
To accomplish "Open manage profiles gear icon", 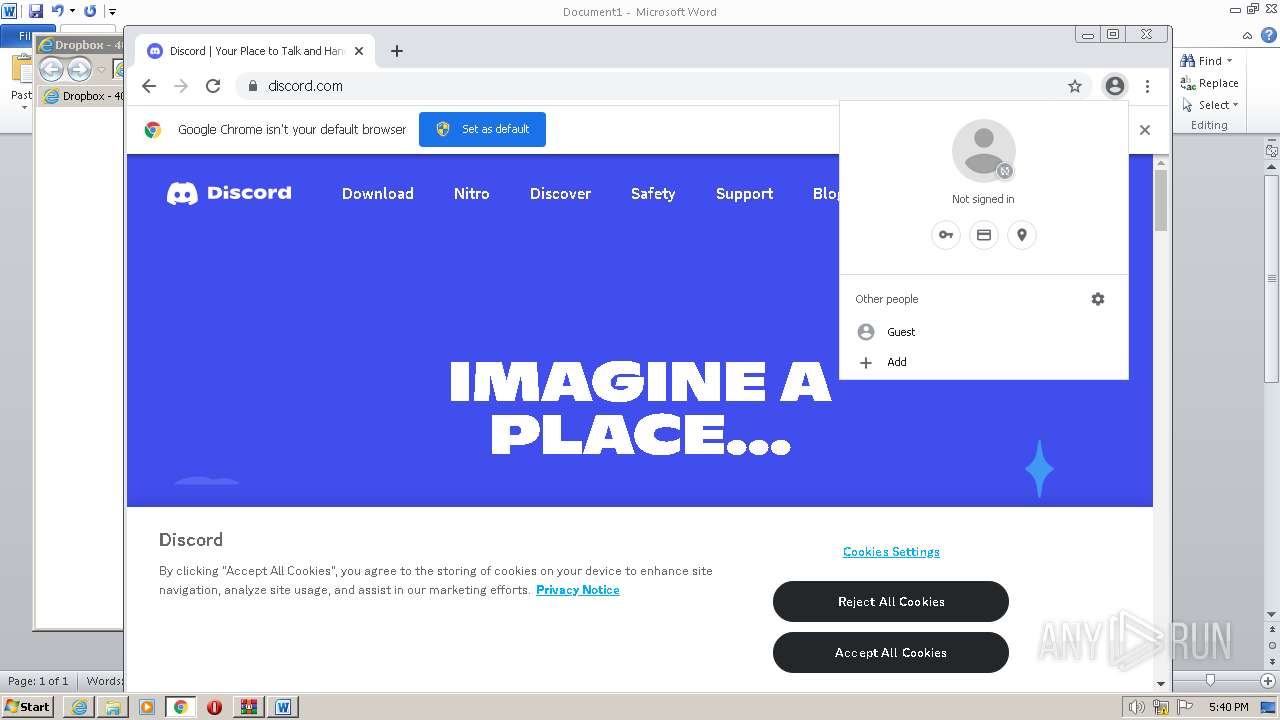I will click(x=1098, y=299).
